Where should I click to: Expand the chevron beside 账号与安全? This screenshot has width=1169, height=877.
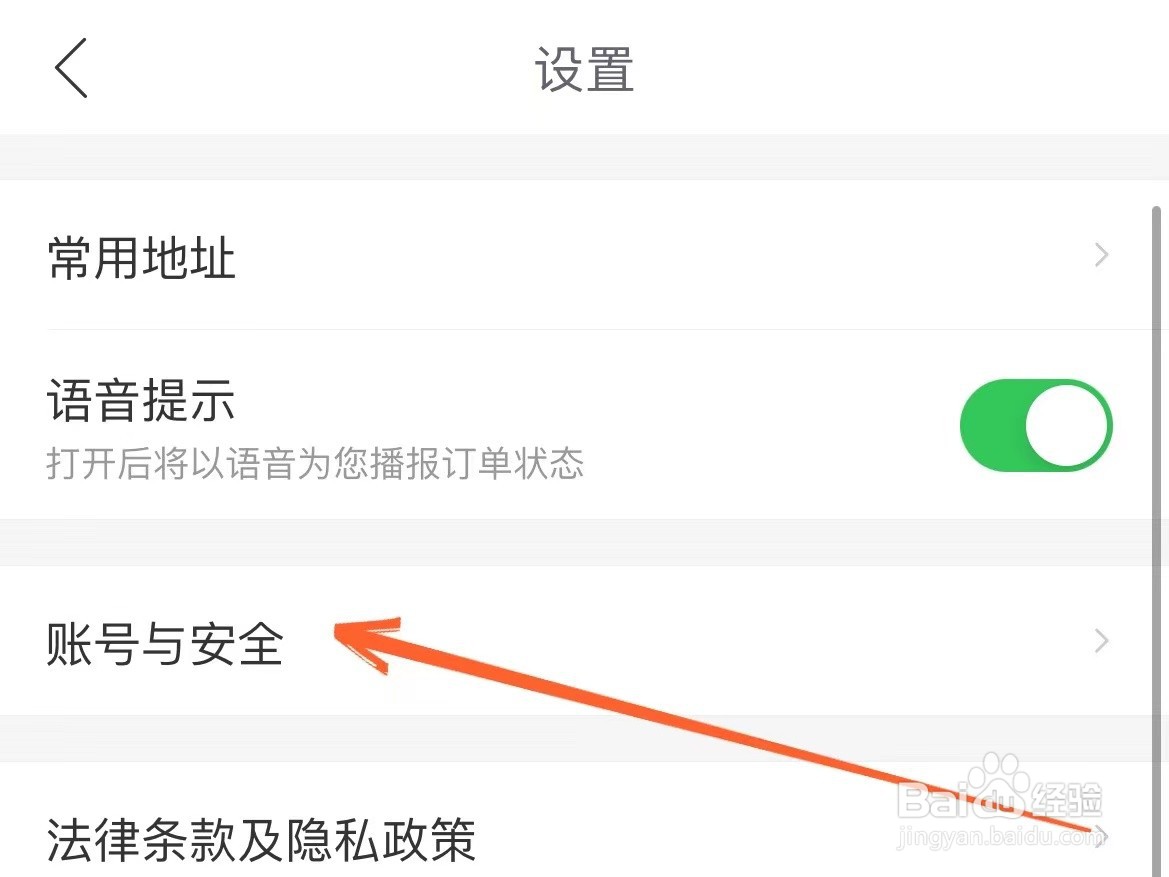click(1101, 641)
